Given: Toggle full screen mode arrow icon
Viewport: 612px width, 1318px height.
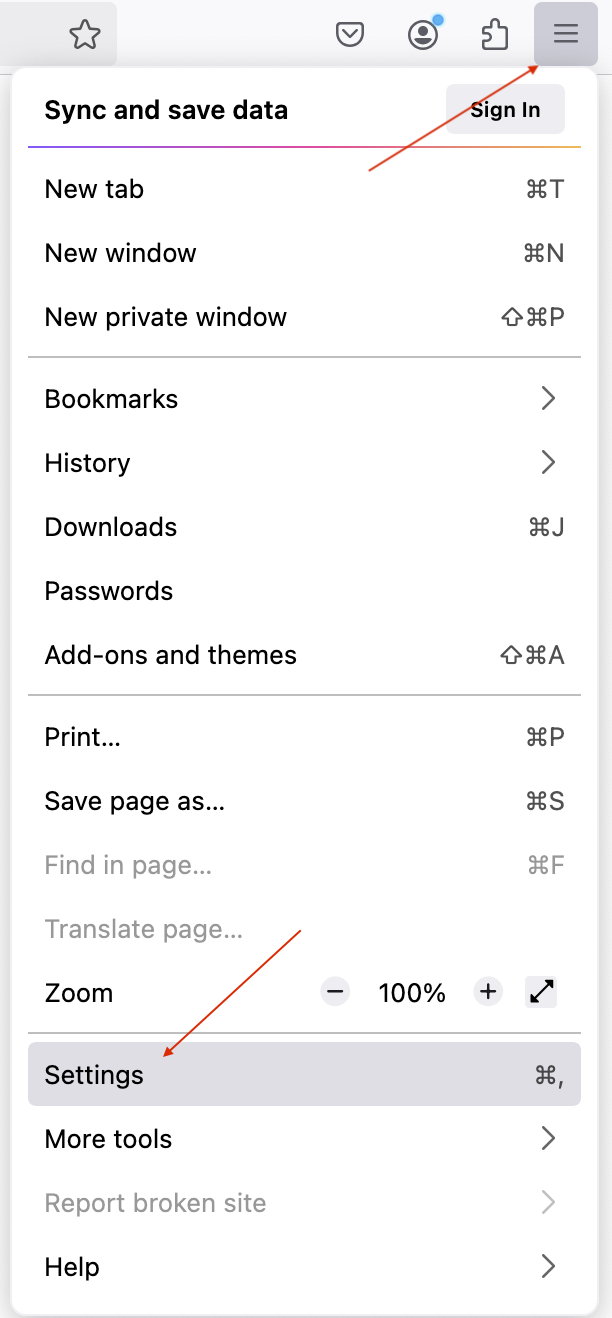Looking at the screenshot, I should (x=541, y=992).
